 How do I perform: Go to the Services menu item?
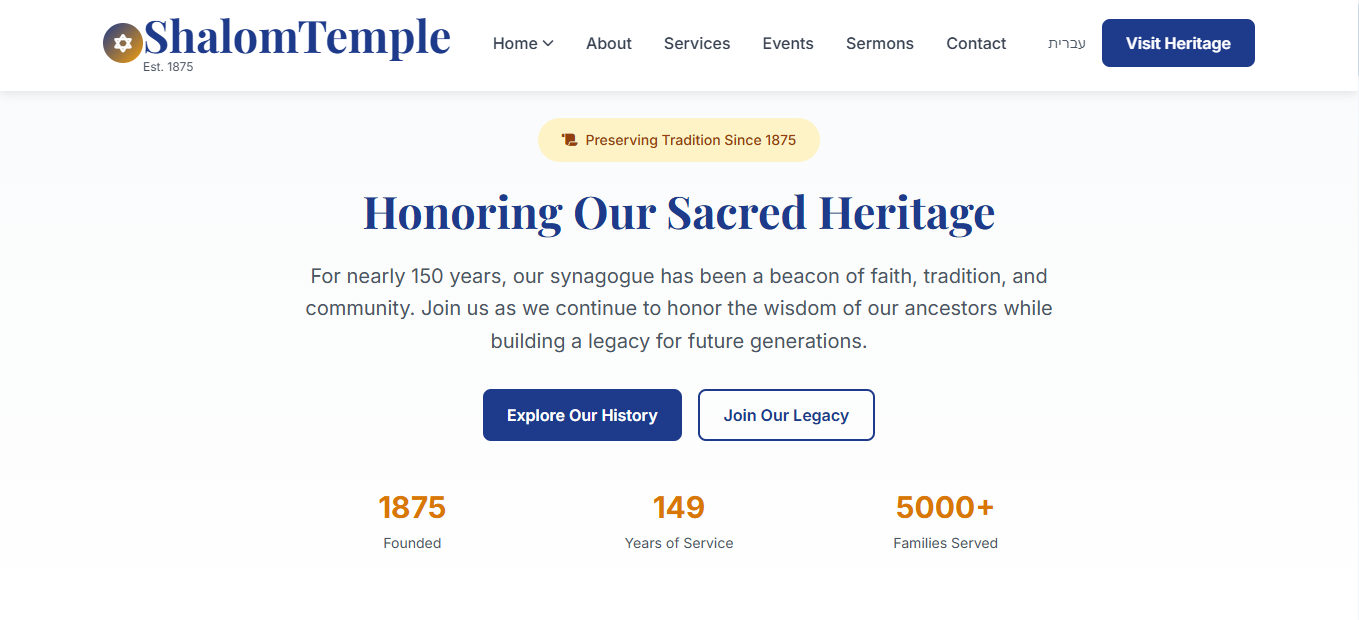696,43
